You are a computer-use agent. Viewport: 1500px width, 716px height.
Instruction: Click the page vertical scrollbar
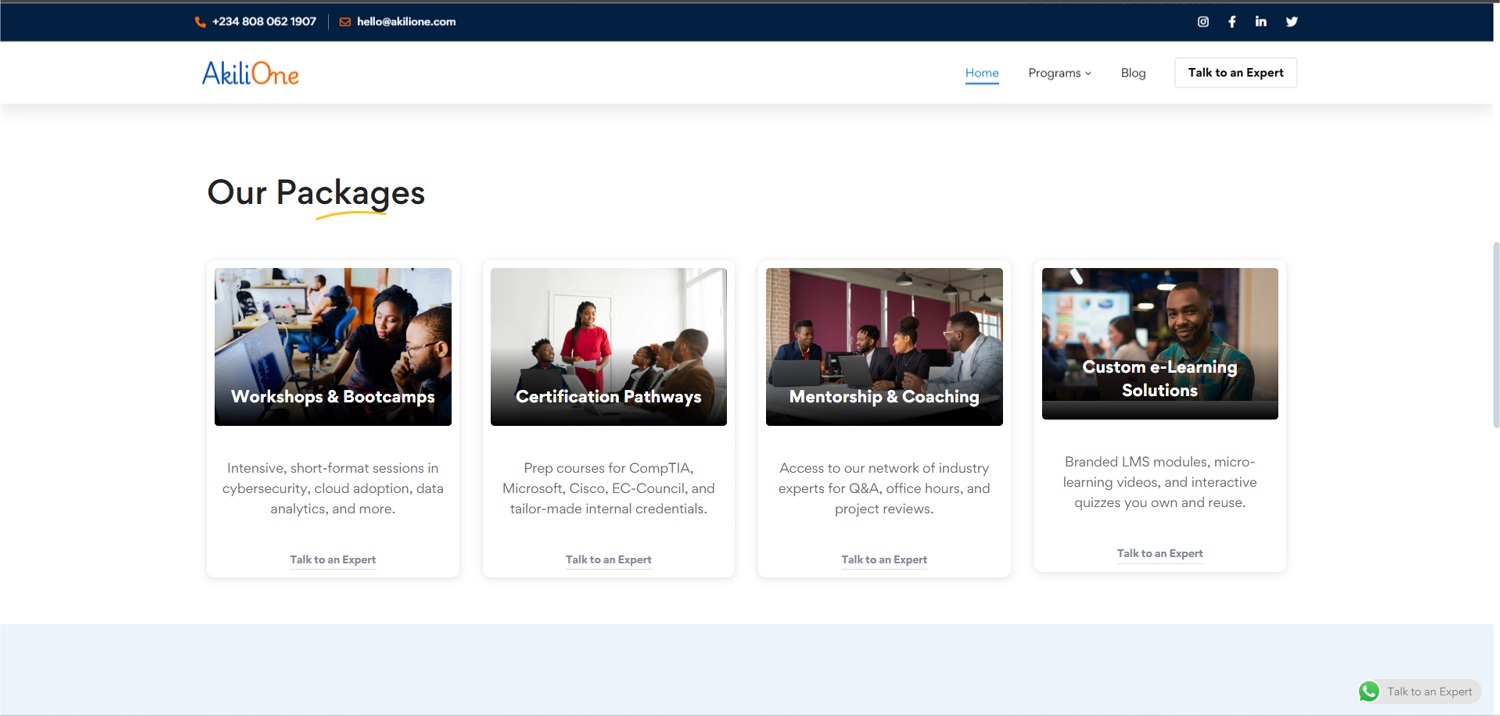pos(1495,335)
